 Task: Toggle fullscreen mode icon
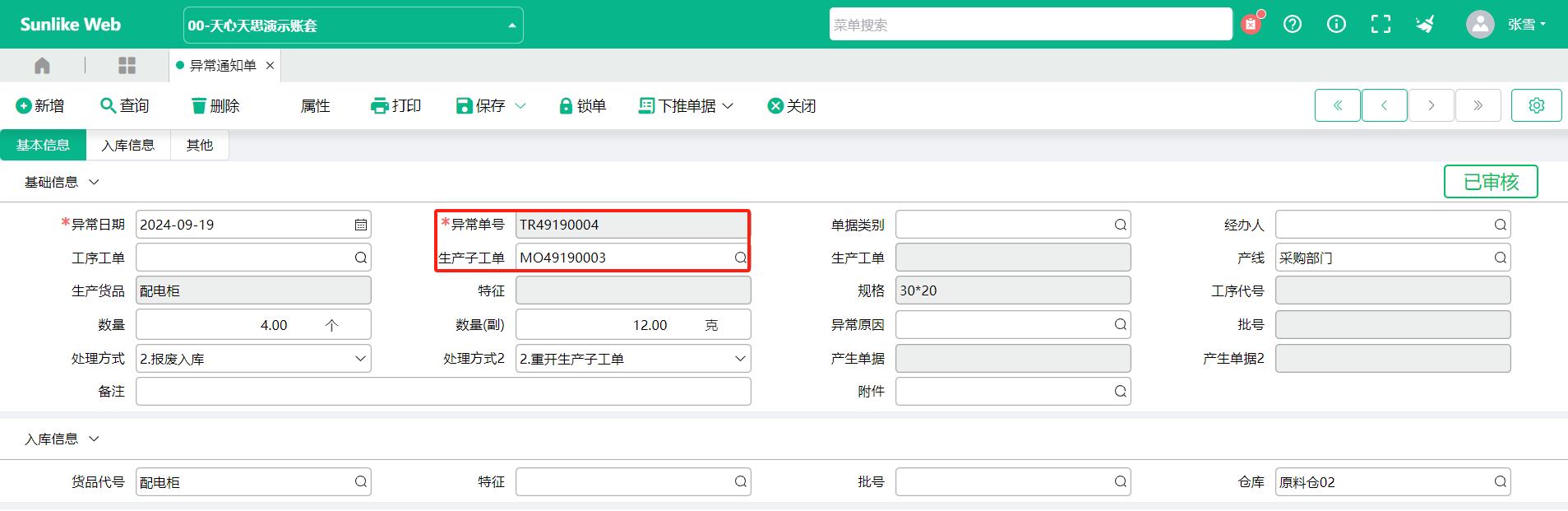[1381, 24]
